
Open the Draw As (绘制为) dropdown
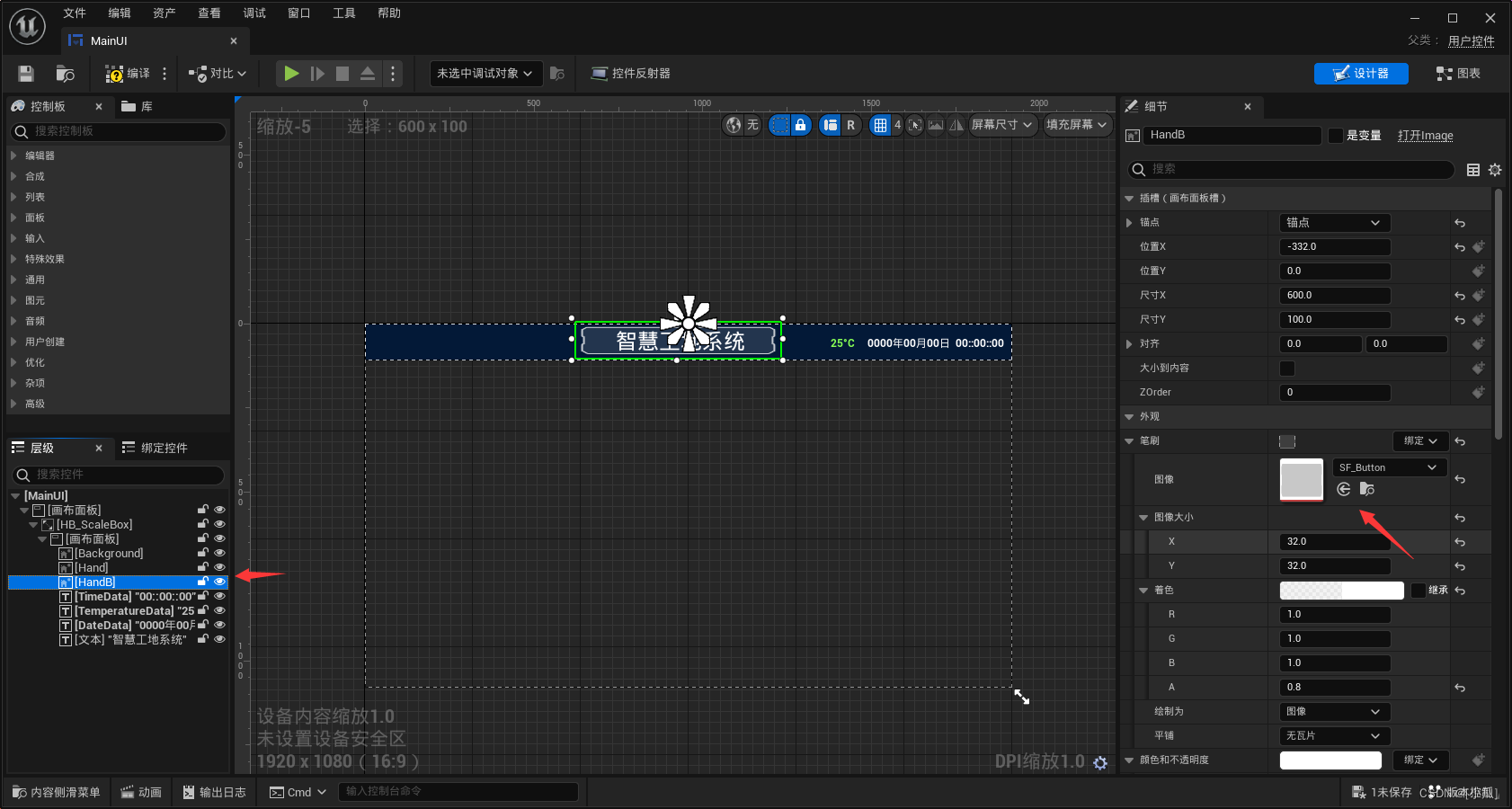tap(1334, 712)
